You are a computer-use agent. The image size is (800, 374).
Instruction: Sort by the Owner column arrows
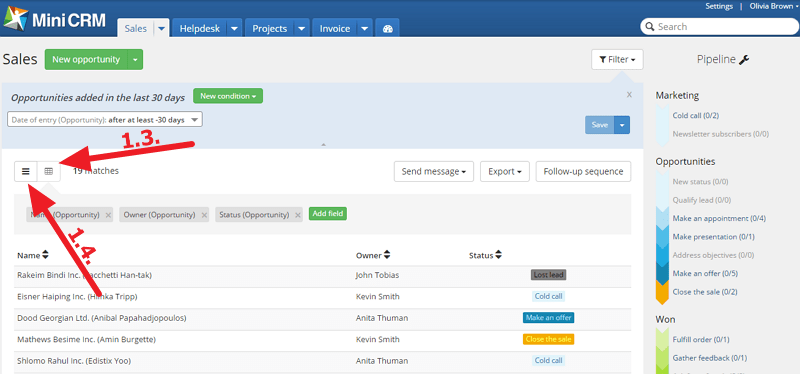point(386,255)
